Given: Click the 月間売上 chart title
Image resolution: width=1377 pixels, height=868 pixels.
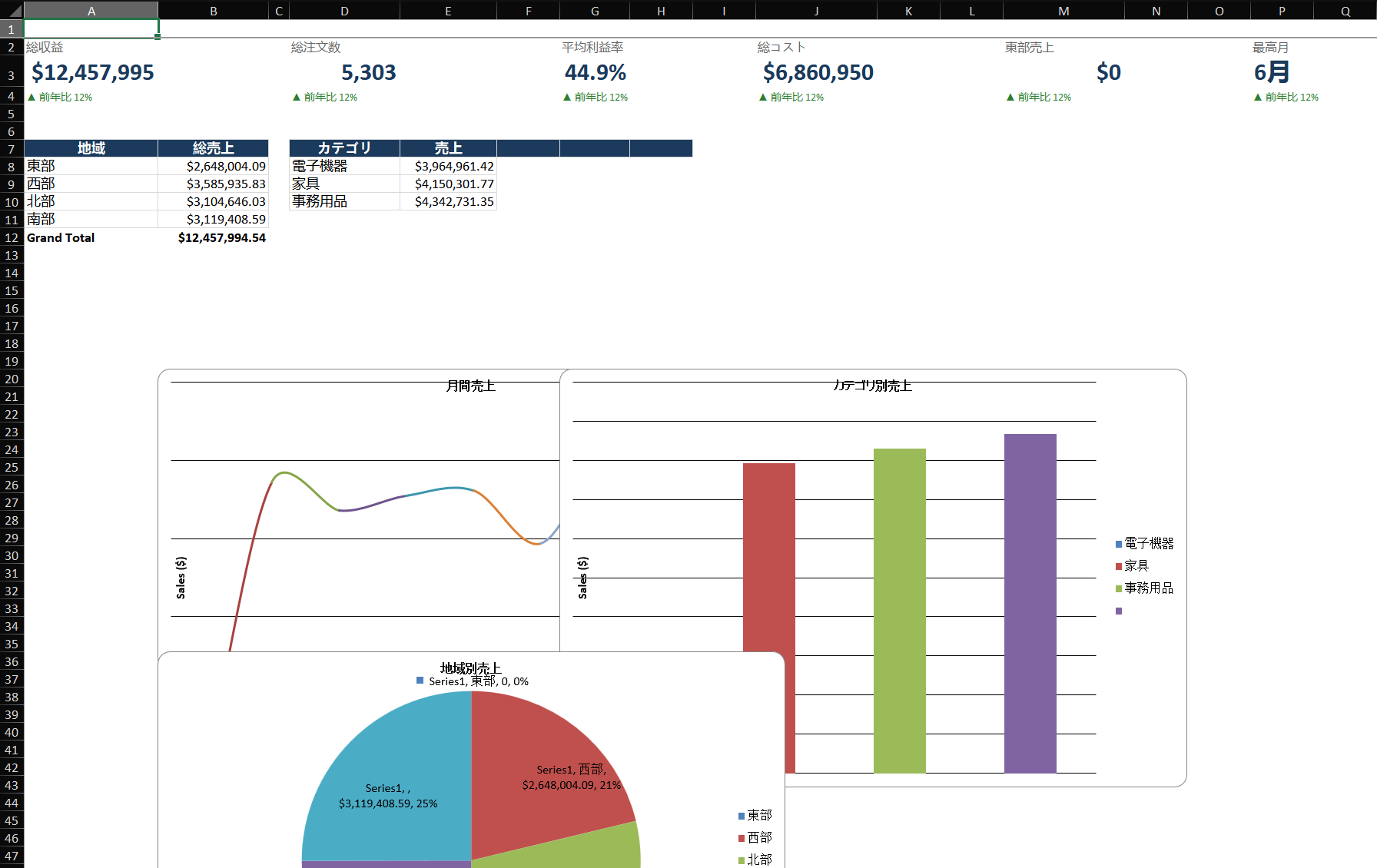Looking at the screenshot, I should coord(471,386).
